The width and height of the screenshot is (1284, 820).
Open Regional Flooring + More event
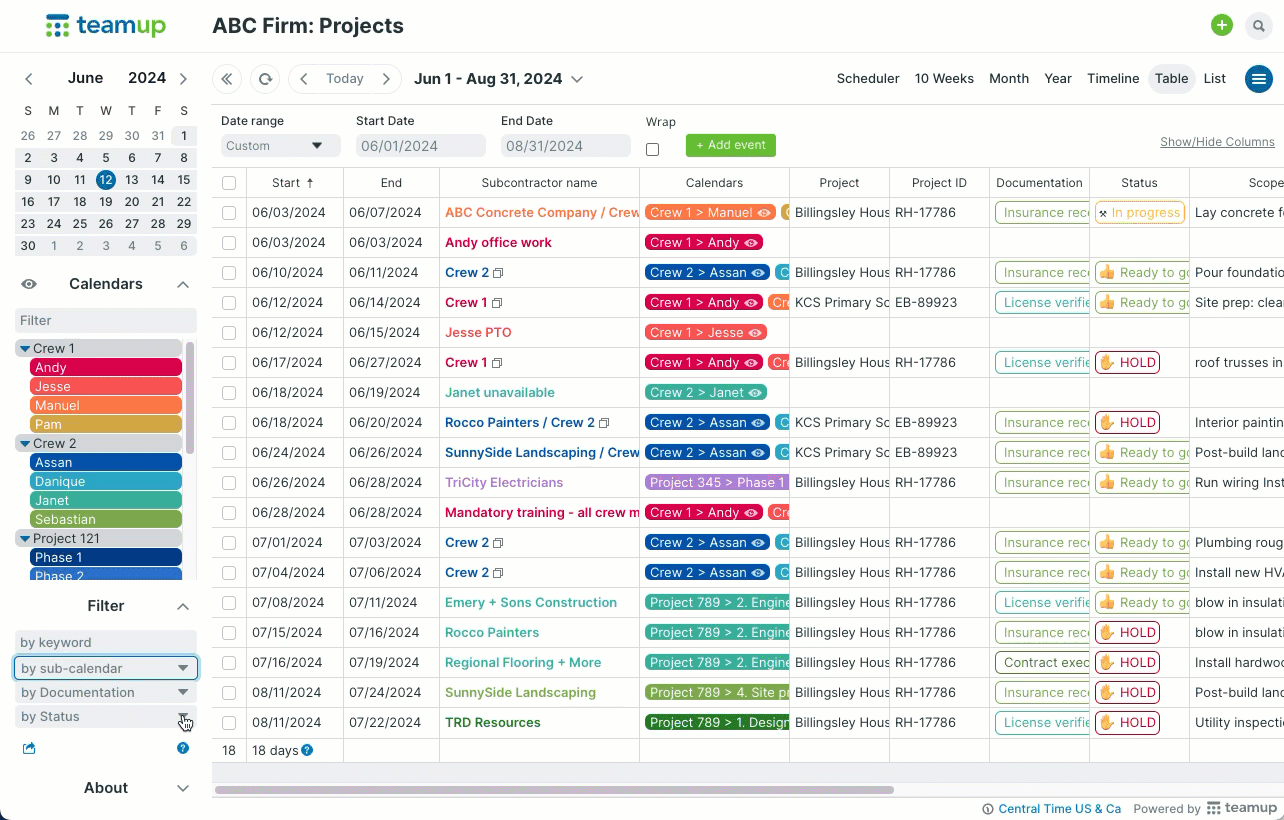coord(523,663)
